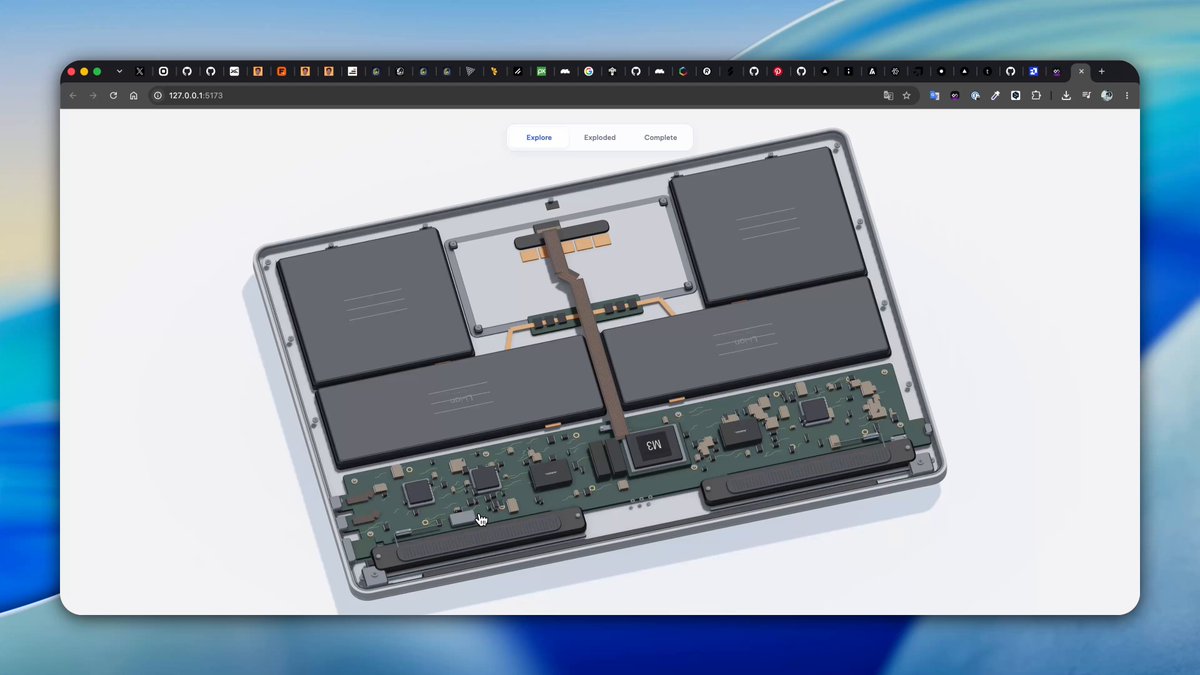Close the active tab with the X

pyautogui.click(x=1081, y=71)
